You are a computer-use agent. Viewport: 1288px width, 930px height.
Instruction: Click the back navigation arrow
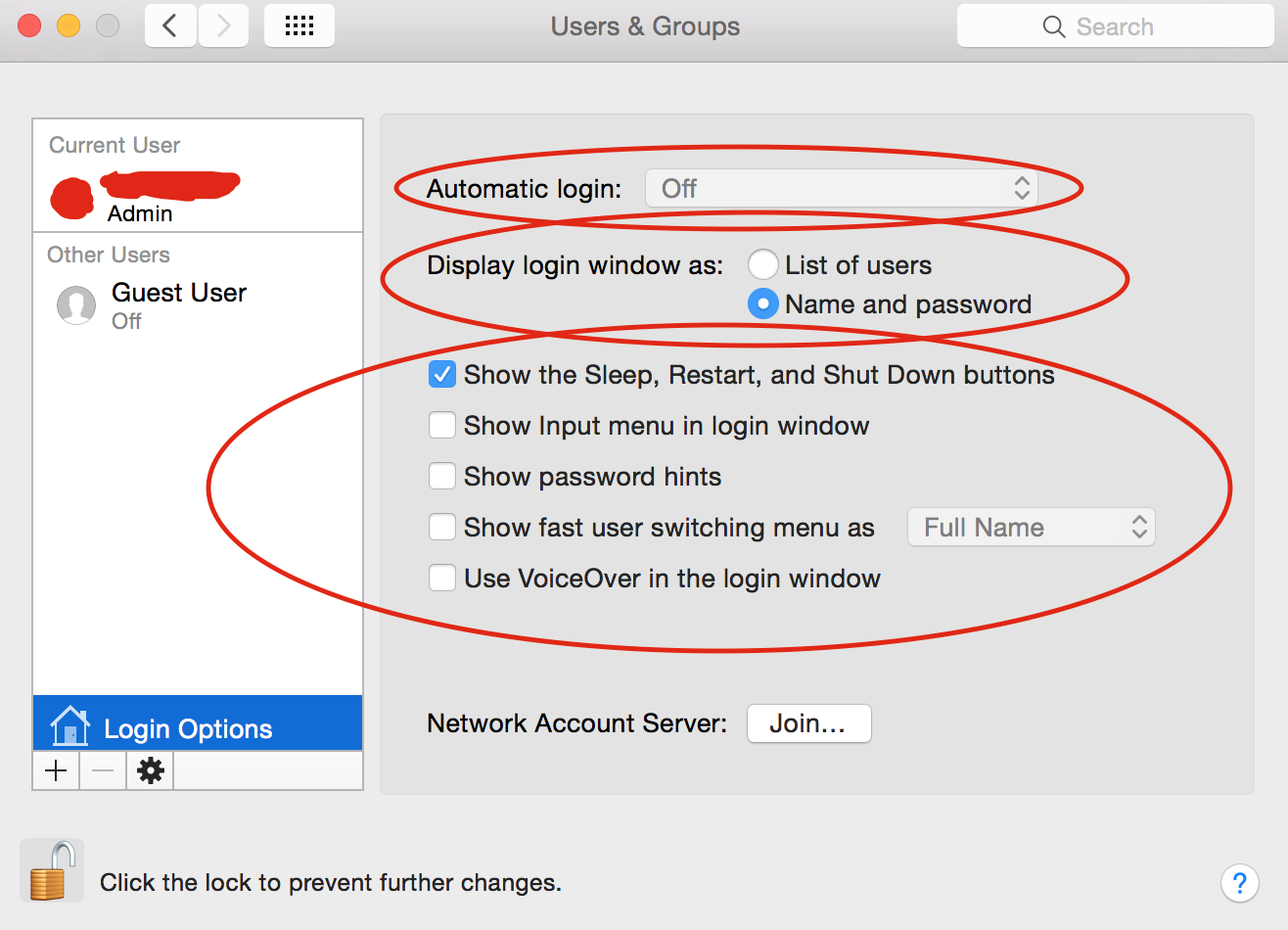tap(169, 25)
